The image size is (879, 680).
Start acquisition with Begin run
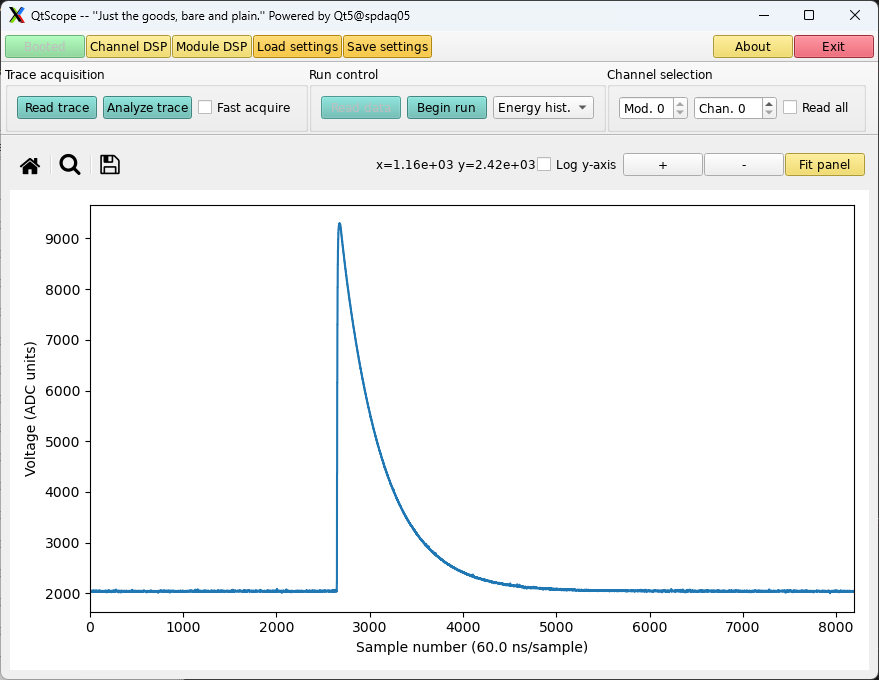pyautogui.click(x=446, y=108)
